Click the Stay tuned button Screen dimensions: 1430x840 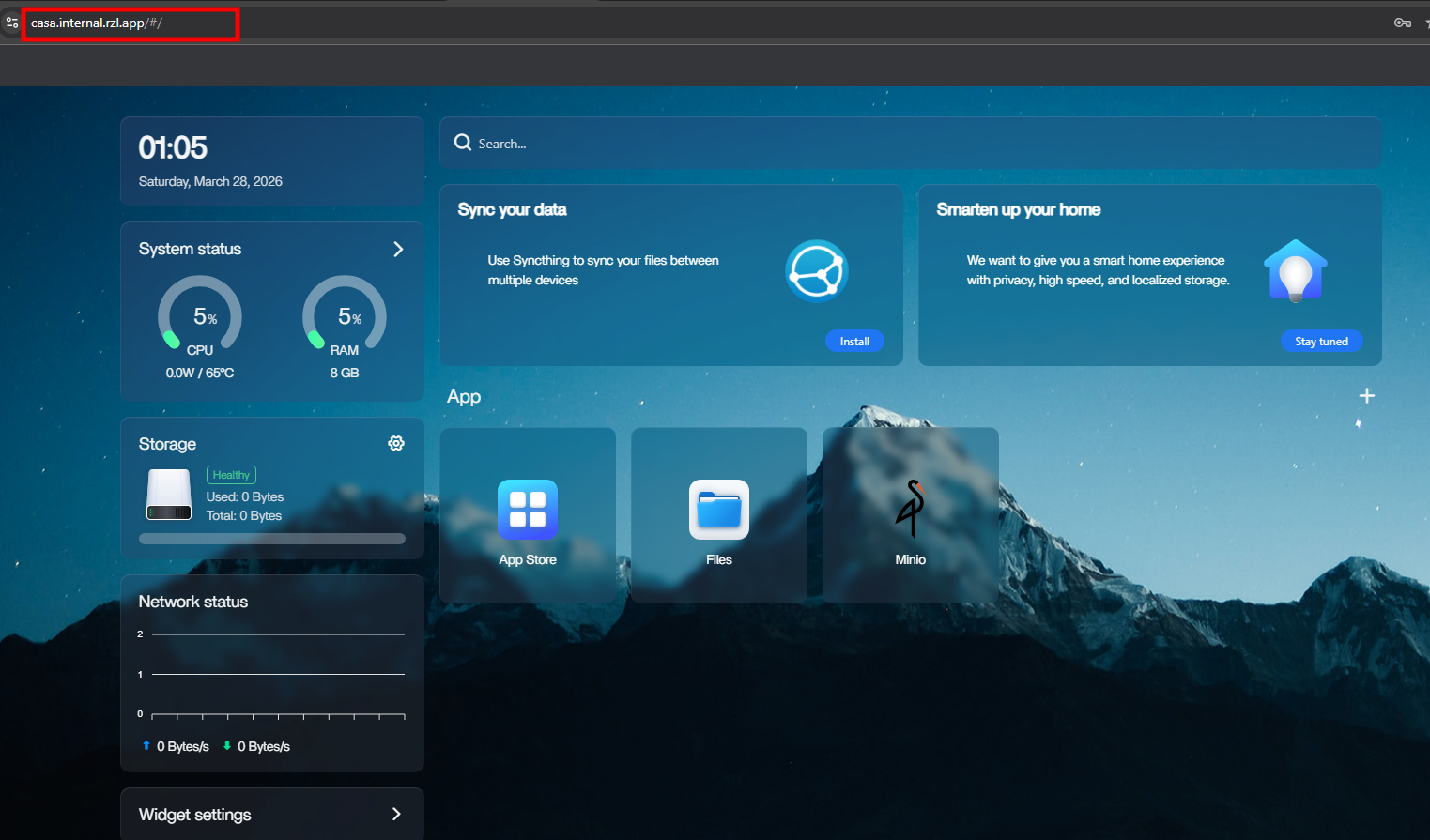pos(1320,342)
